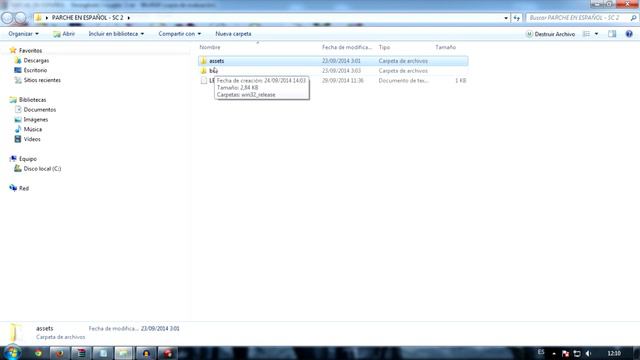Select Imágenes library

[x=36, y=119]
